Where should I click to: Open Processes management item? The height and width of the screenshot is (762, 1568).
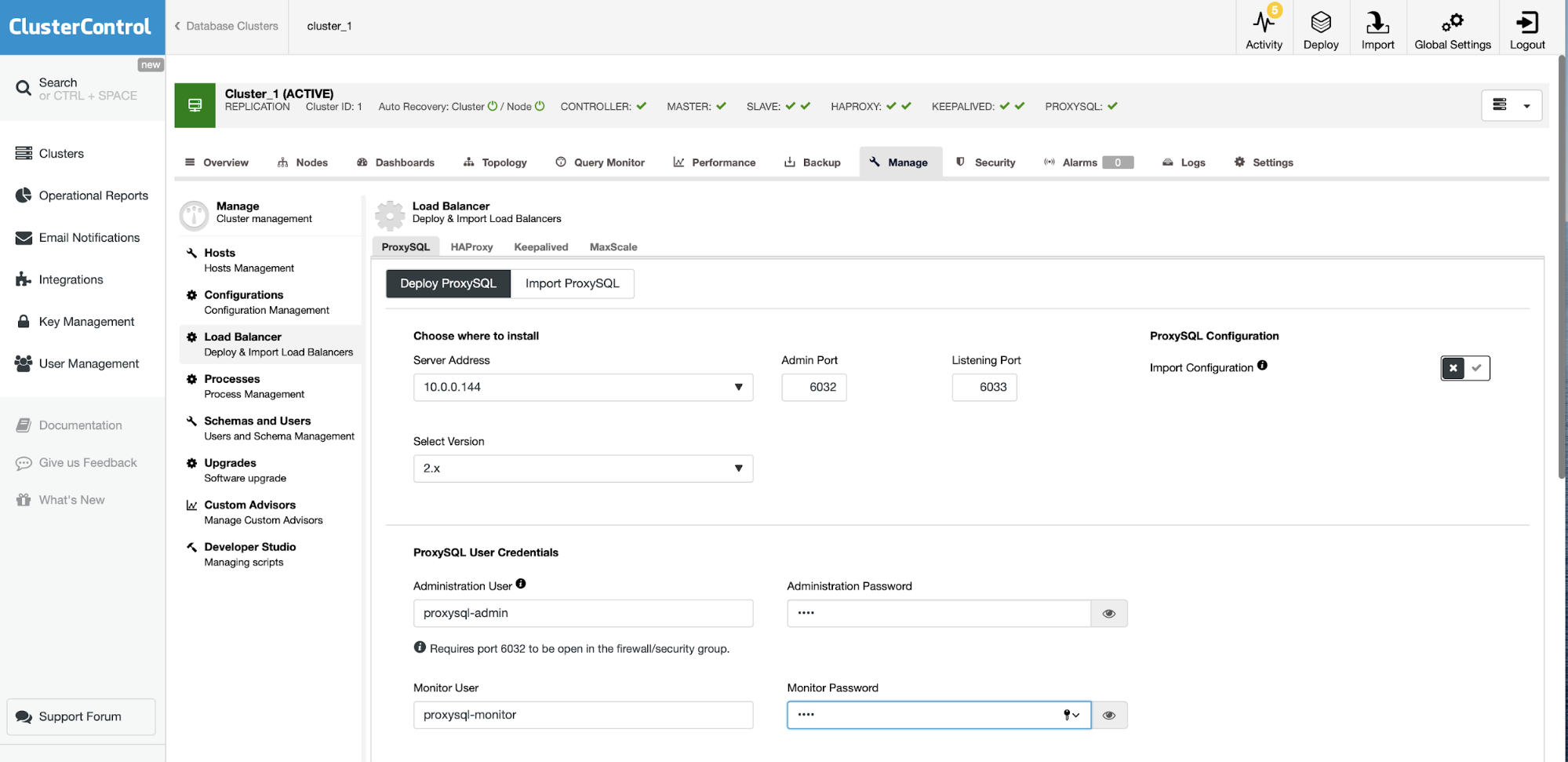click(271, 386)
